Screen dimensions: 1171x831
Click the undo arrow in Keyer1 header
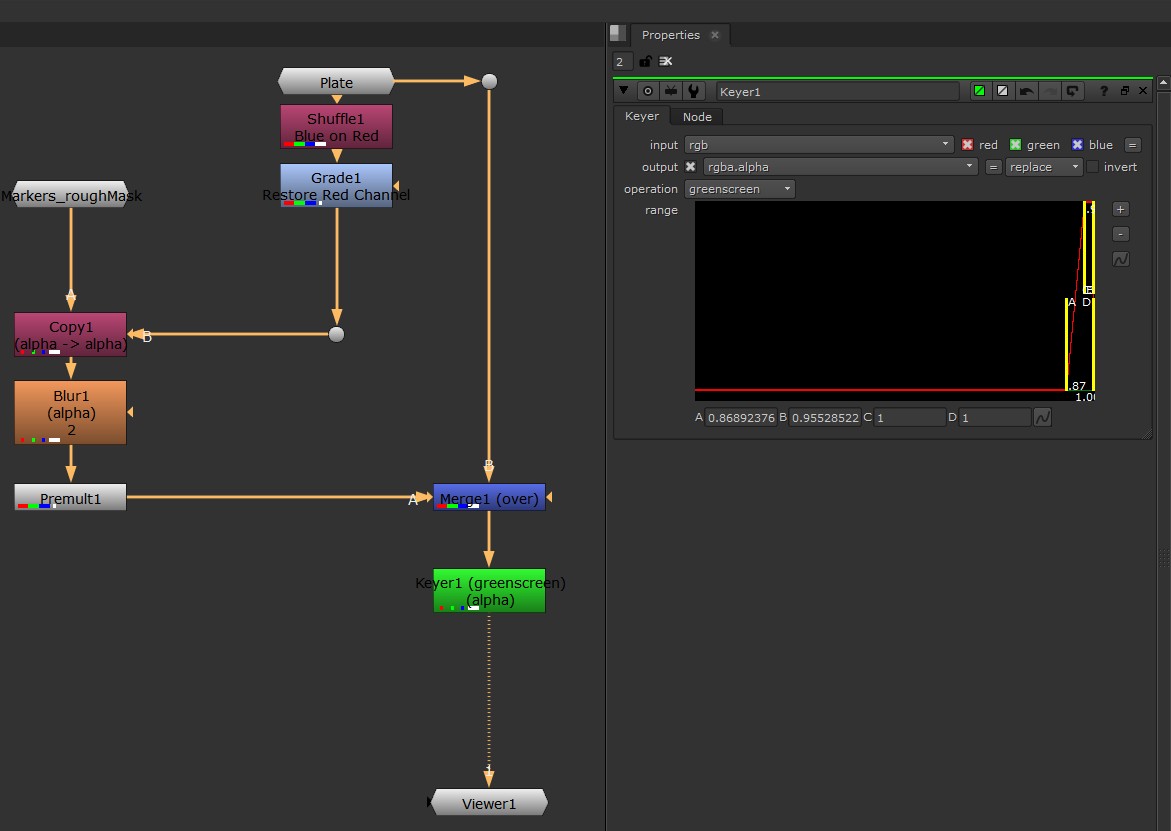click(1026, 91)
